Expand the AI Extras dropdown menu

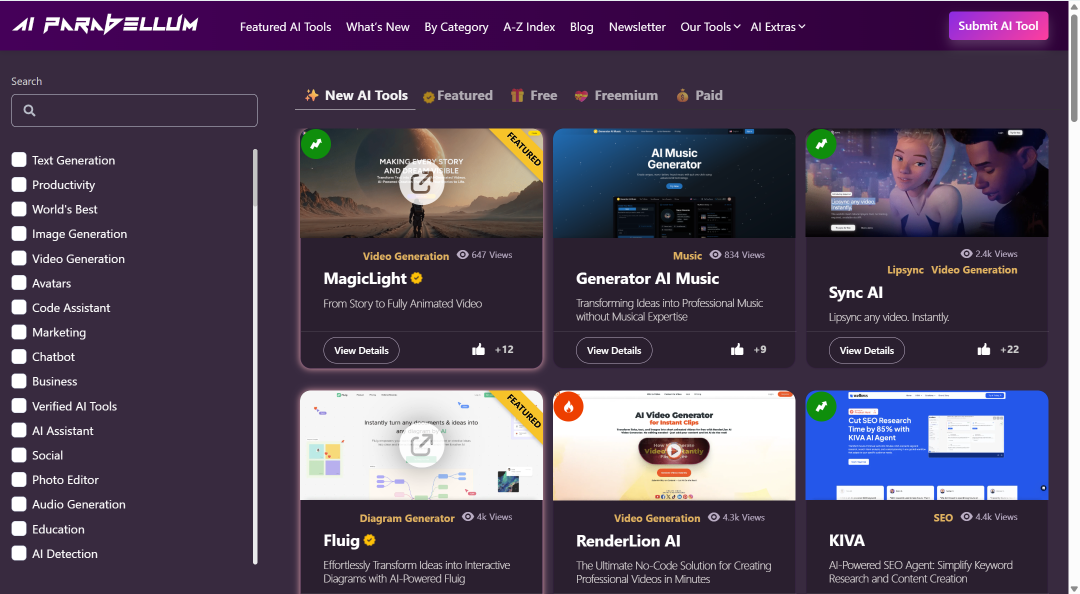point(778,27)
